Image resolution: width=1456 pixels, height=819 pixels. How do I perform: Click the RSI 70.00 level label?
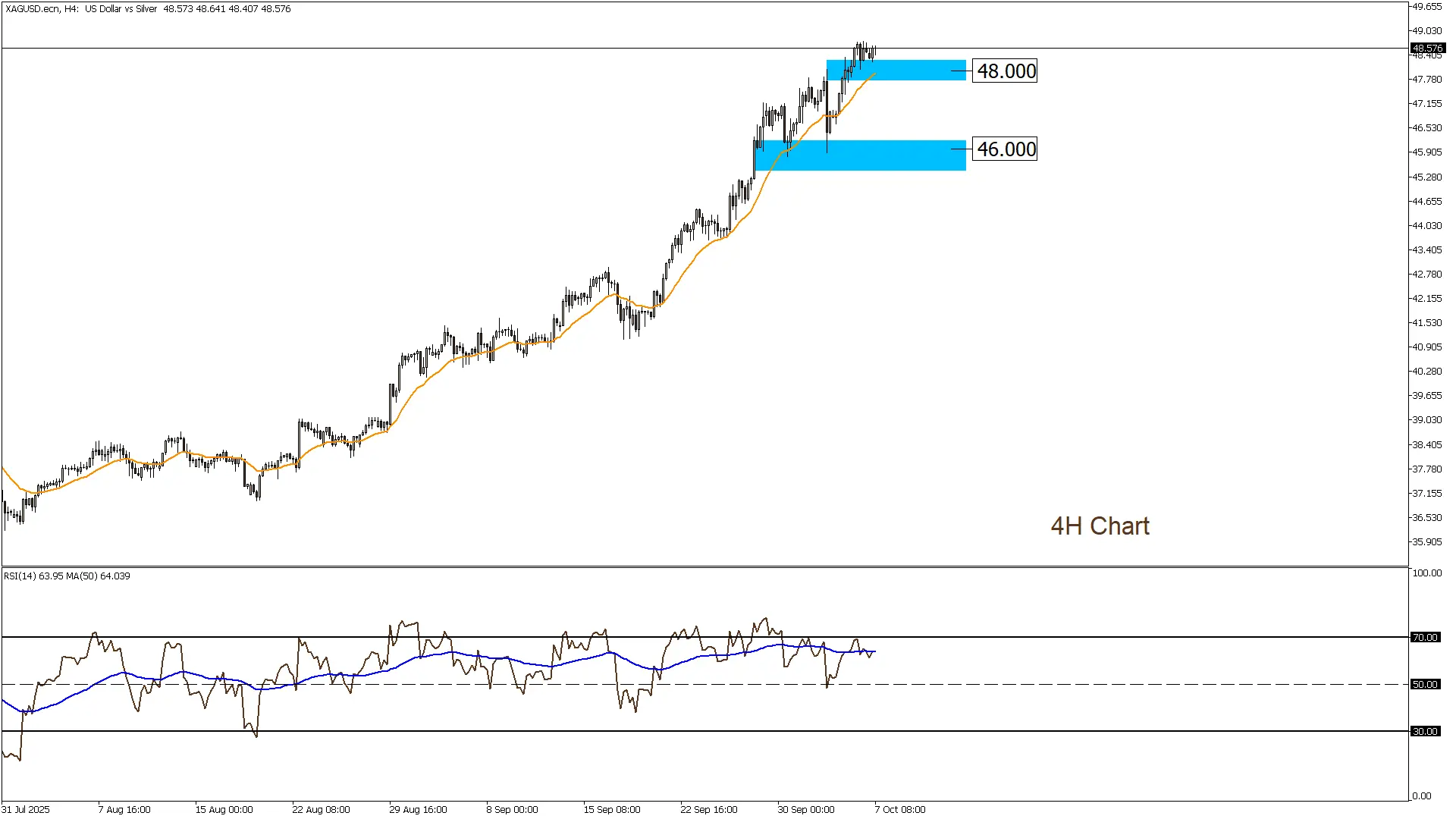click(1424, 638)
